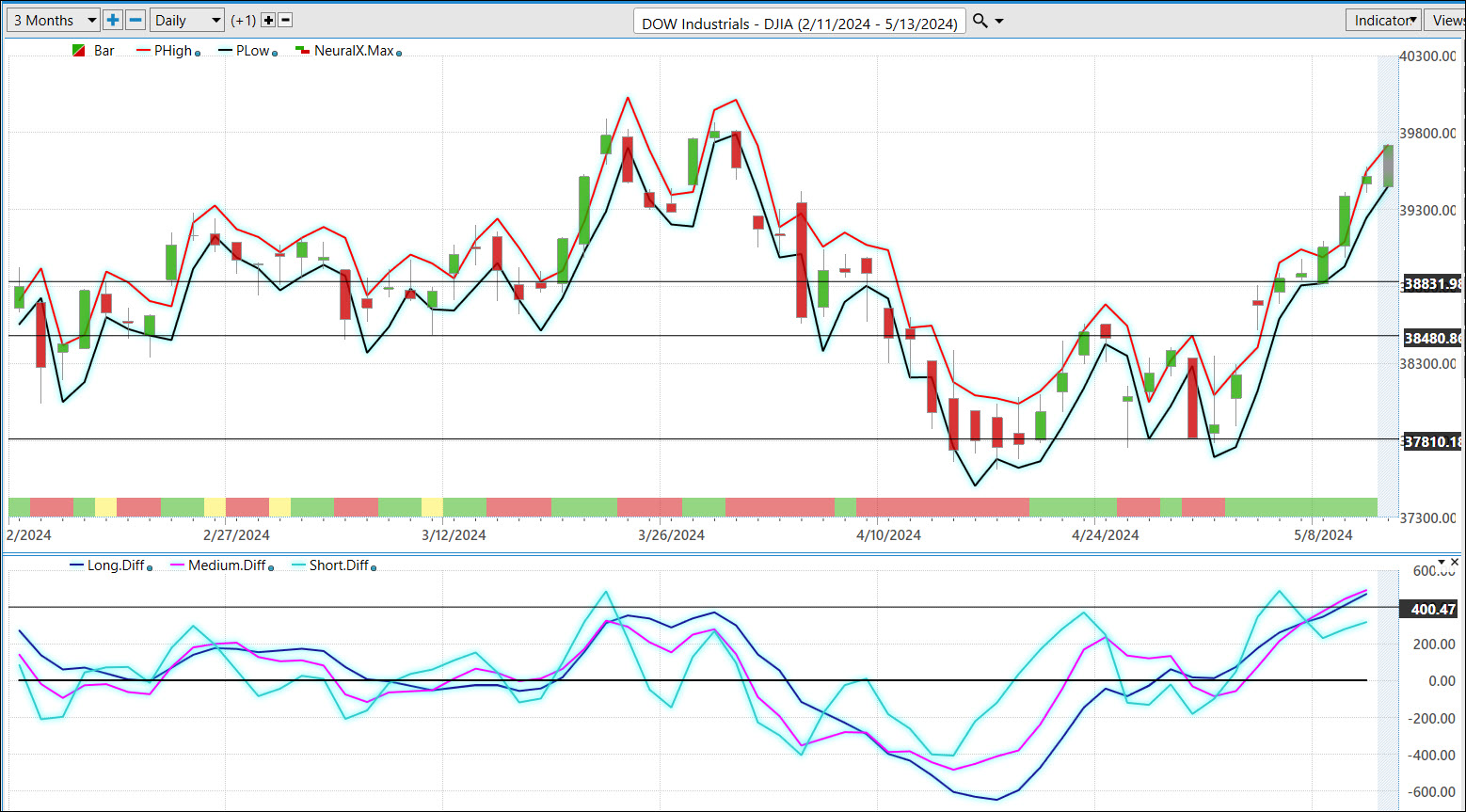This screenshot has height=812, width=1466.
Task: Click the dot marker beside Long.Diff
Action: pyautogui.click(x=150, y=568)
